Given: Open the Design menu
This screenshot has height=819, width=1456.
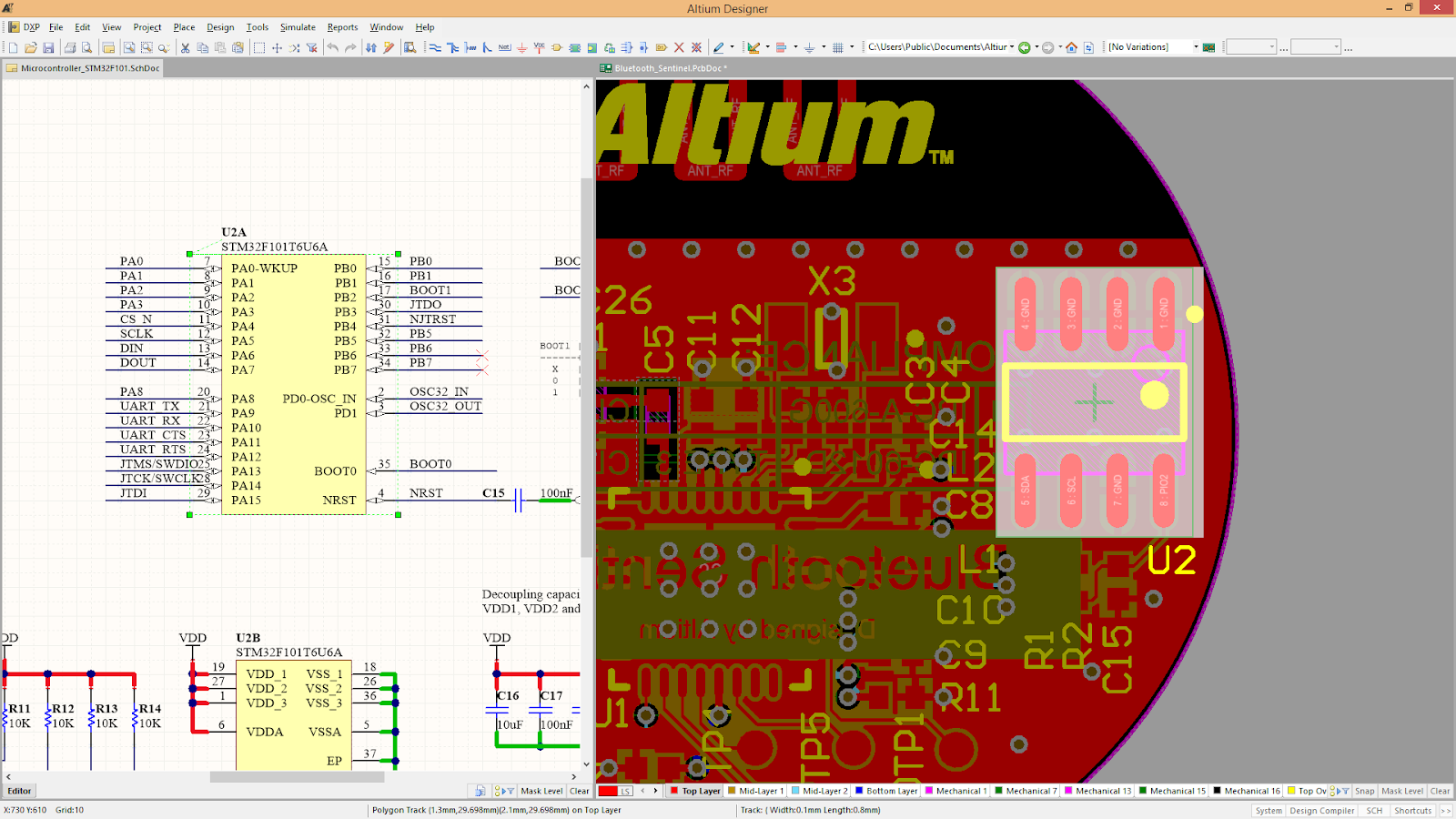Looking at the screenshot, I should [220, 27].
